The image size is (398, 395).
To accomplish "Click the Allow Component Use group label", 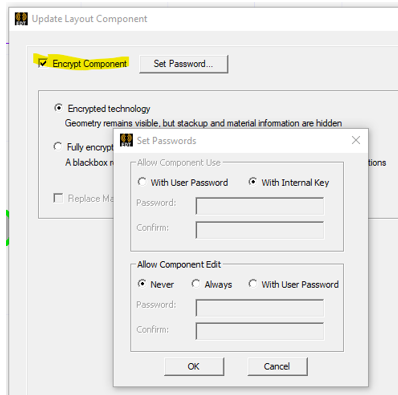I will (179, 163).
